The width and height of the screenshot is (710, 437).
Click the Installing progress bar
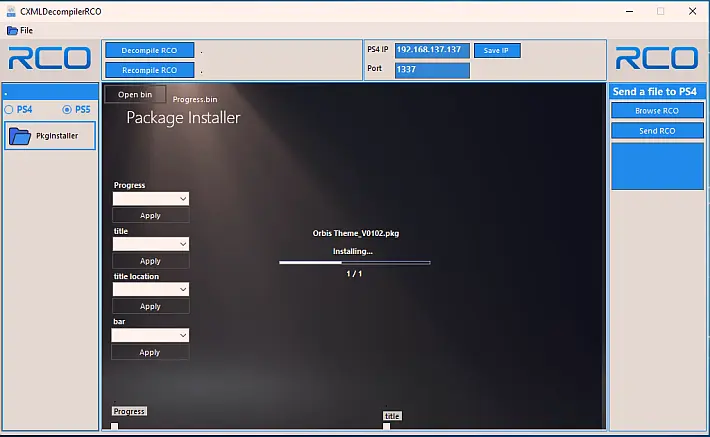[x=355, y=262]
